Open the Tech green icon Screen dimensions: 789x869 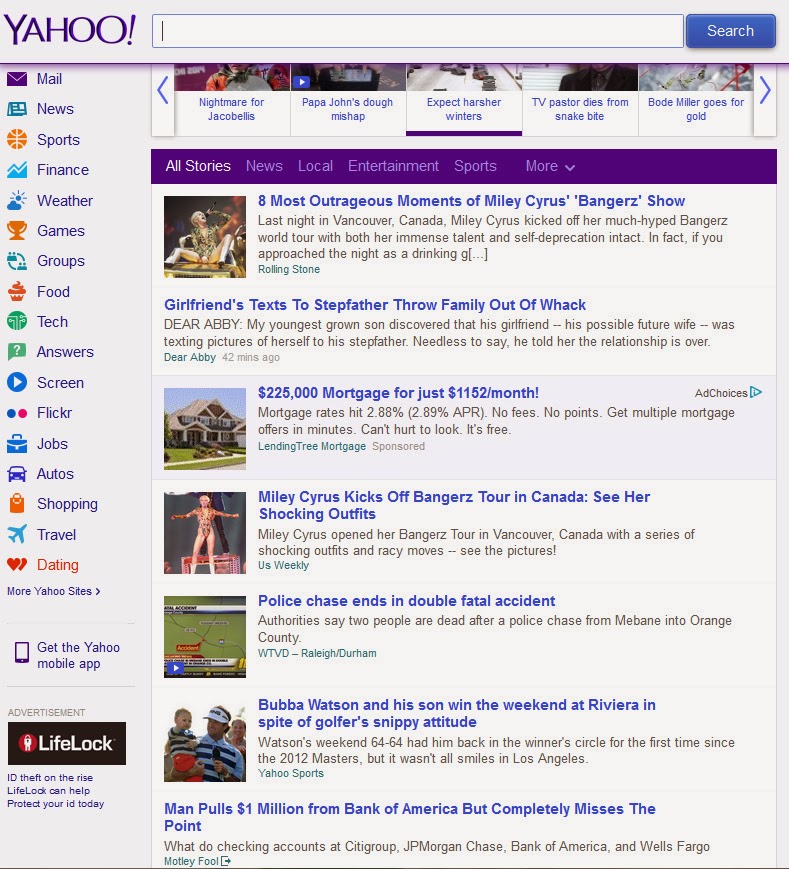[17, 321]
